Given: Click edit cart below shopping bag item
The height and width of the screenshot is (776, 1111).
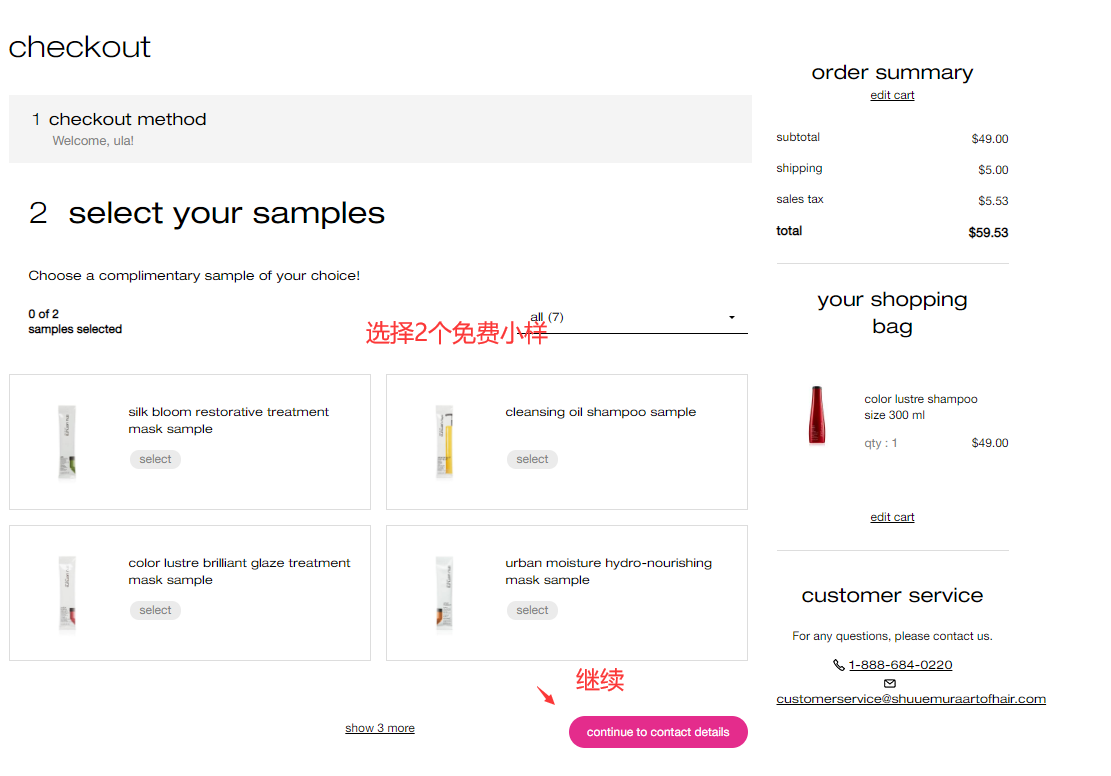Looking at the screenshot, I should (x=892, y=517).
